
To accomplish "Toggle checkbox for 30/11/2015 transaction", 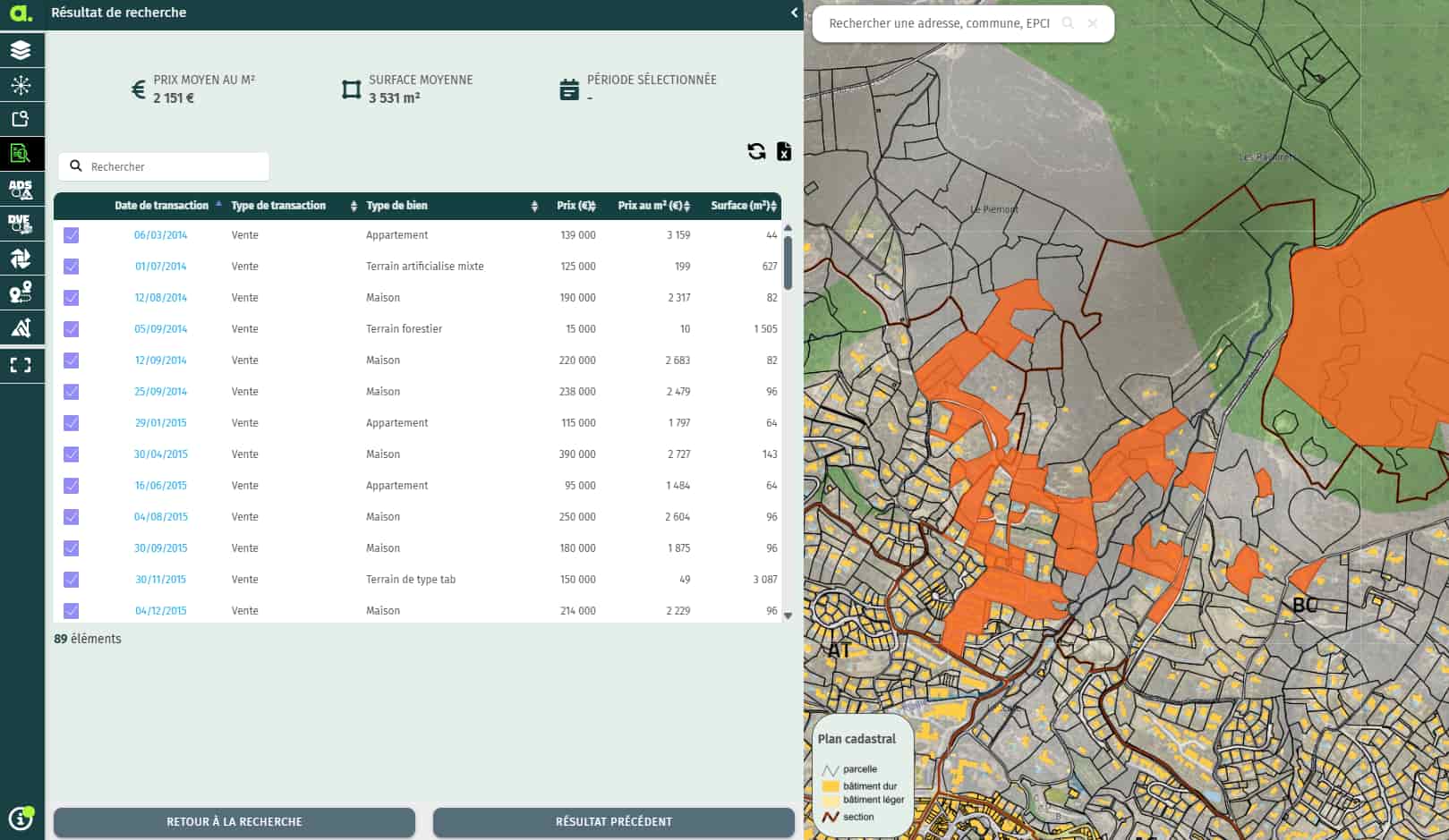I will (72, 580).
